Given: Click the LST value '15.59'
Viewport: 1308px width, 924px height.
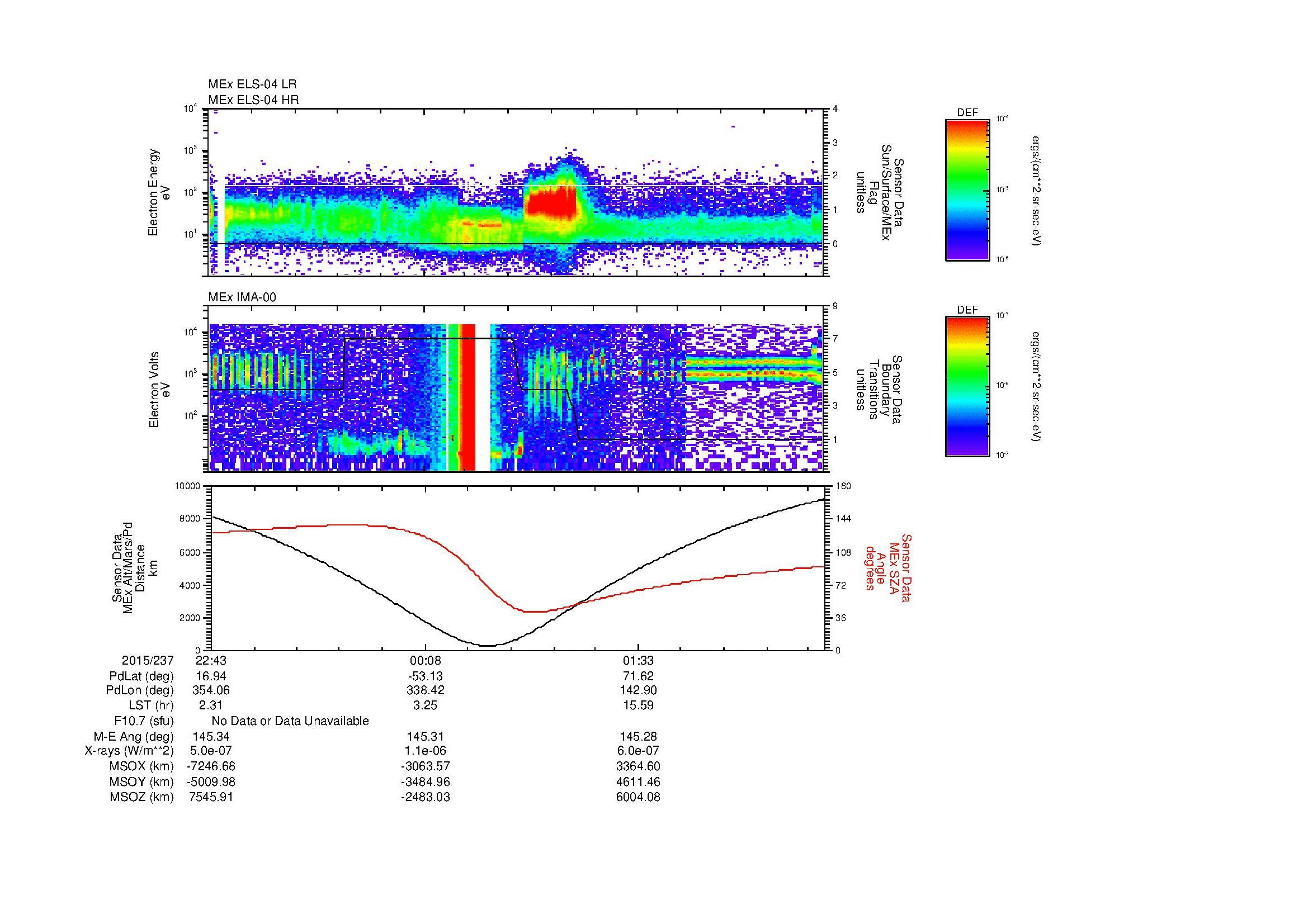Looking at the screenshot, I should [638, 705].
